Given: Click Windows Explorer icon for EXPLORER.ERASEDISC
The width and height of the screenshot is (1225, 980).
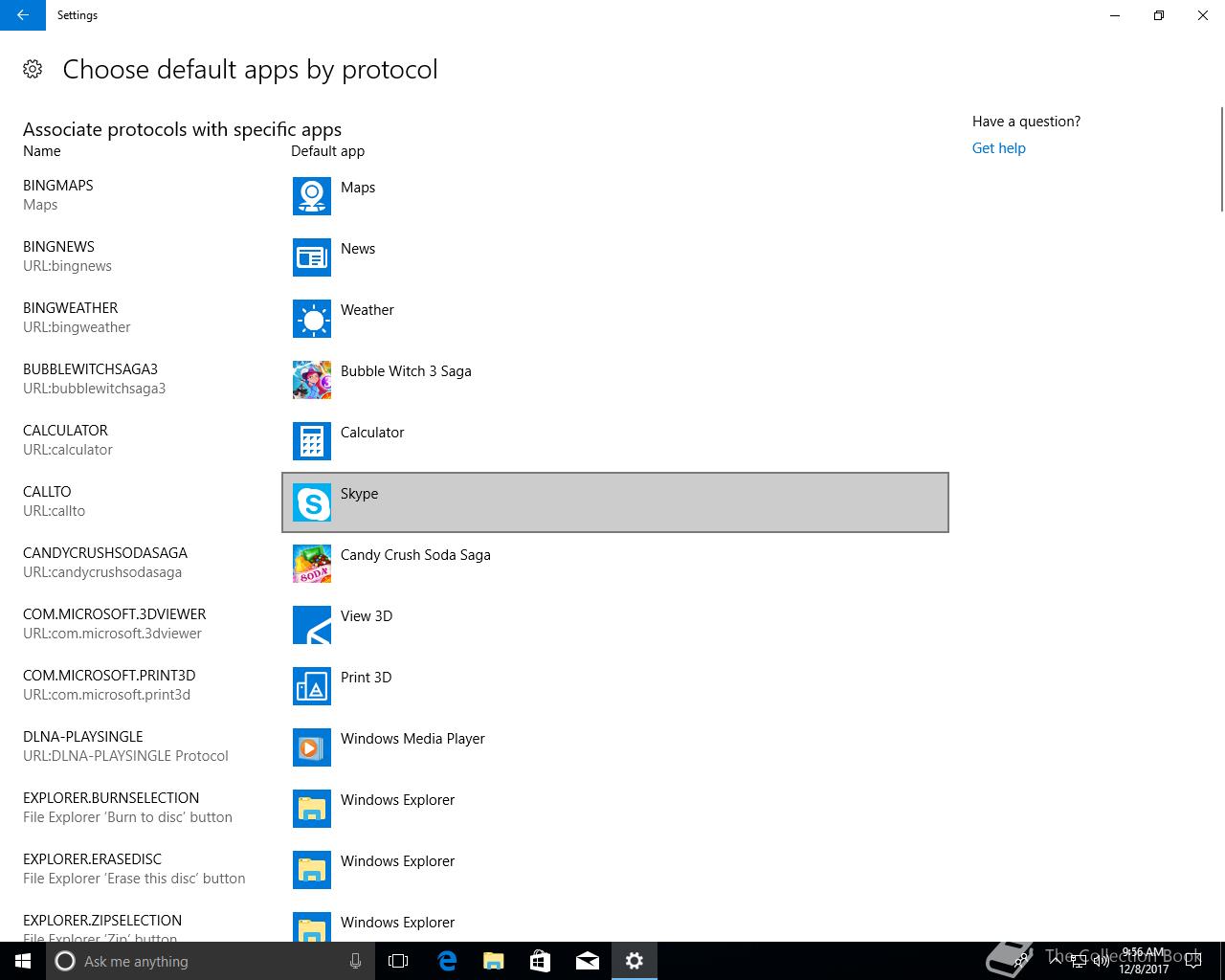Looking at the screenshot, I should pos(312,870).
